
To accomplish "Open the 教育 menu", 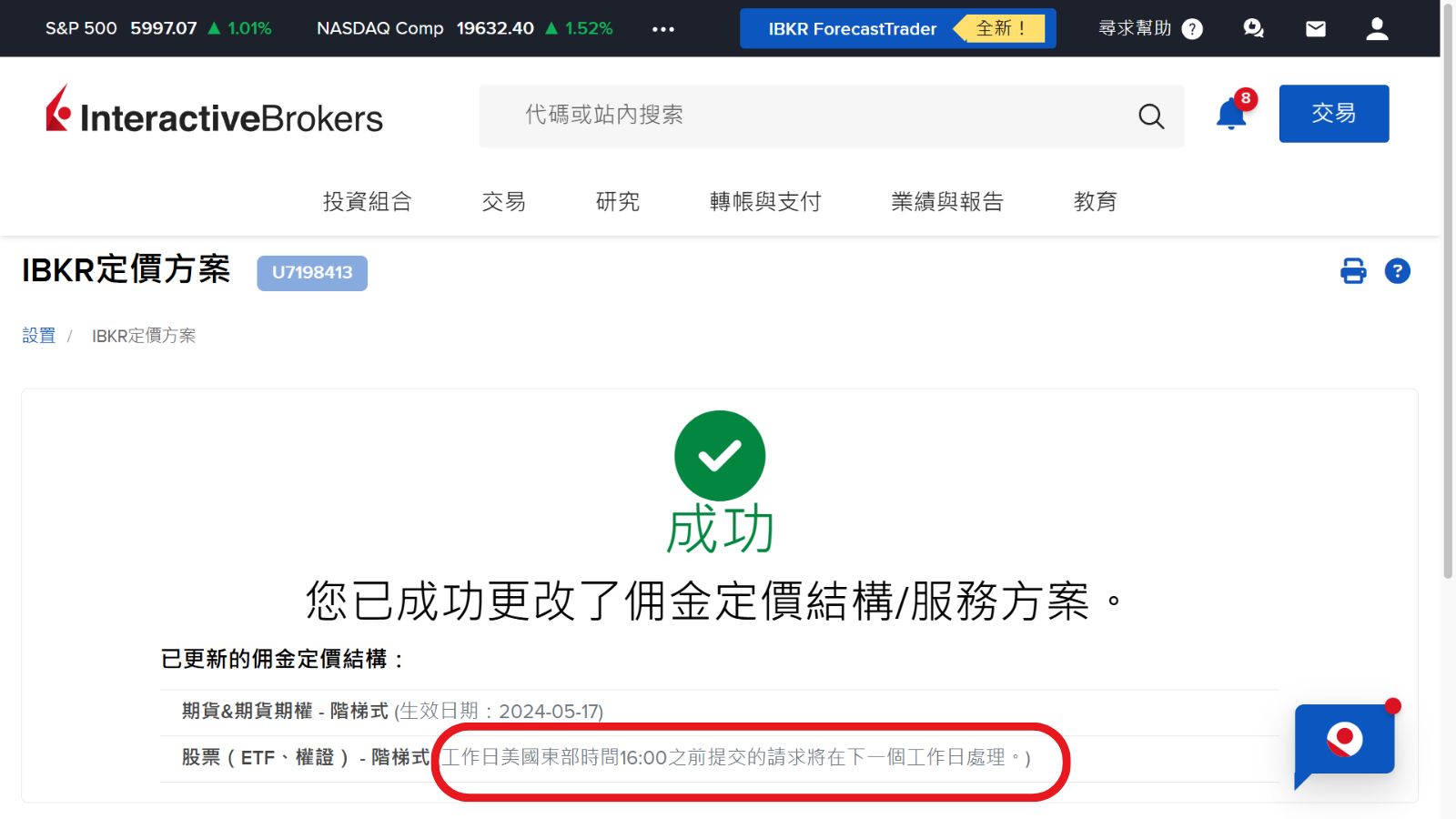I will tap(1095, 201).
